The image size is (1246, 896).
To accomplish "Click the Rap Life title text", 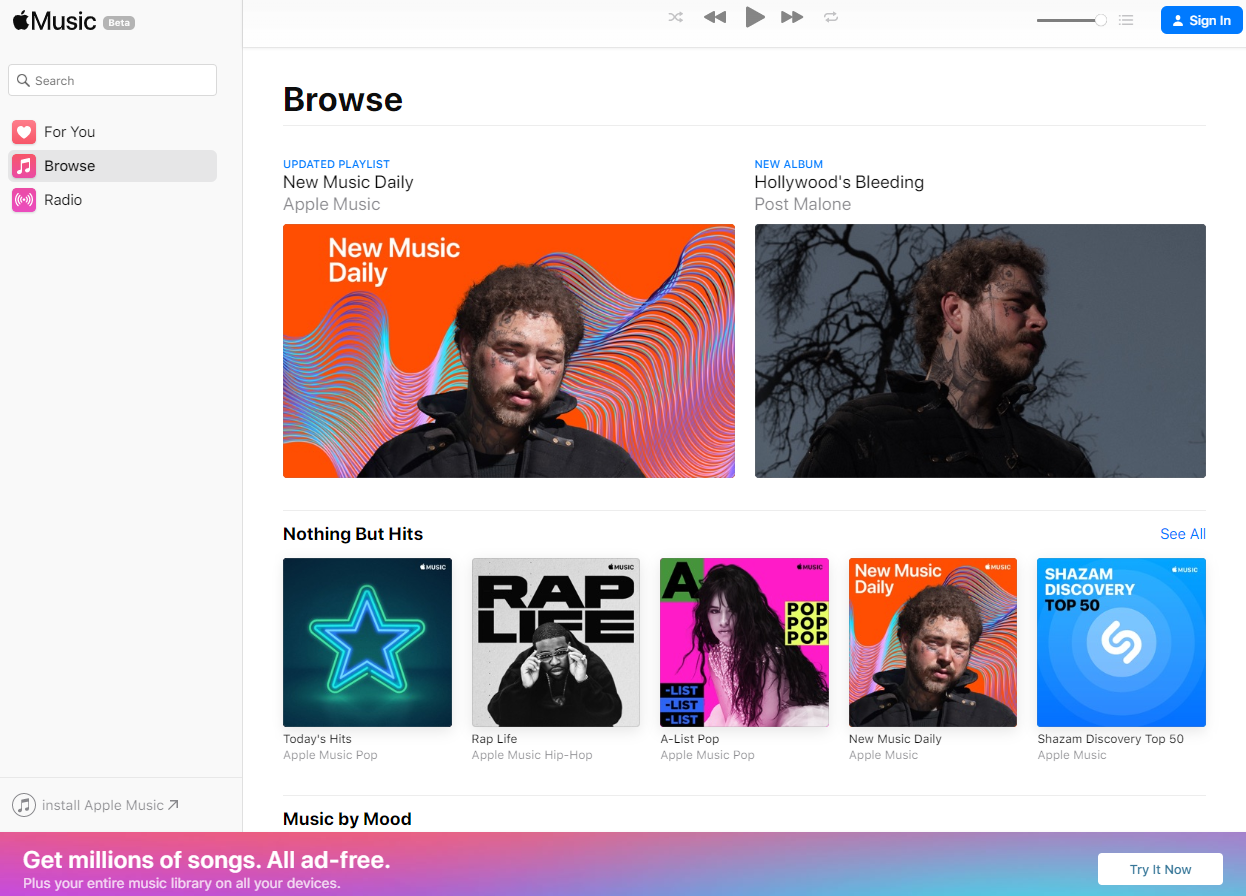I will tap(495, 739).
